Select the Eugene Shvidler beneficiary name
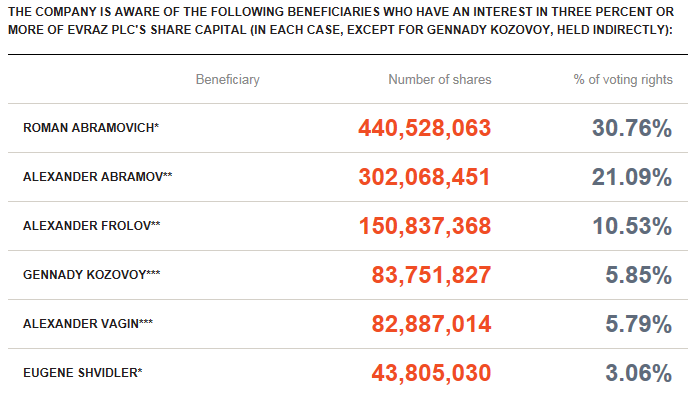698x397 pixels. [83, 373]
